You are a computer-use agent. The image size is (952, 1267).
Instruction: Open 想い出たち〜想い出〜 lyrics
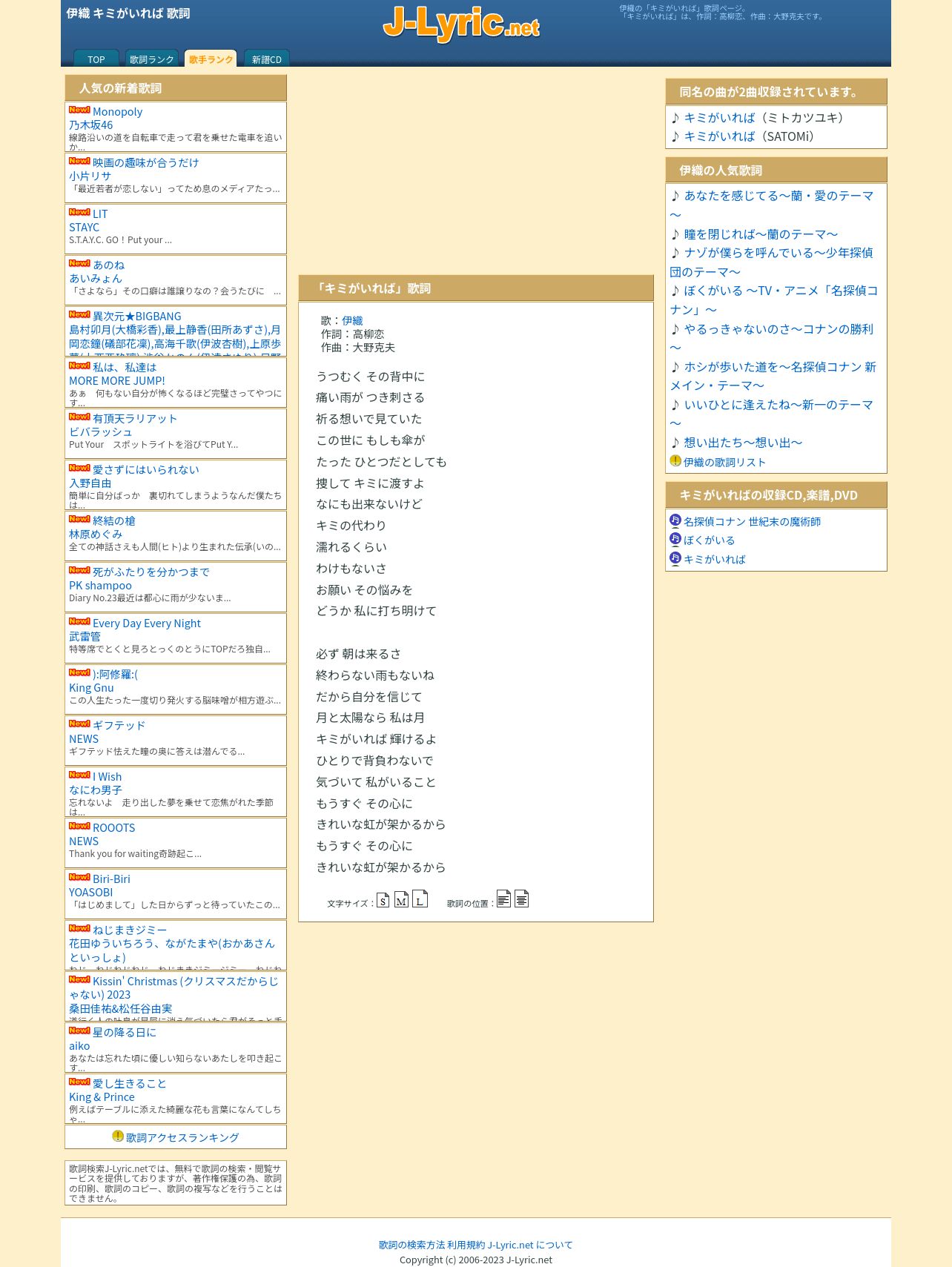pyautogui.click(x=743, y=443)
